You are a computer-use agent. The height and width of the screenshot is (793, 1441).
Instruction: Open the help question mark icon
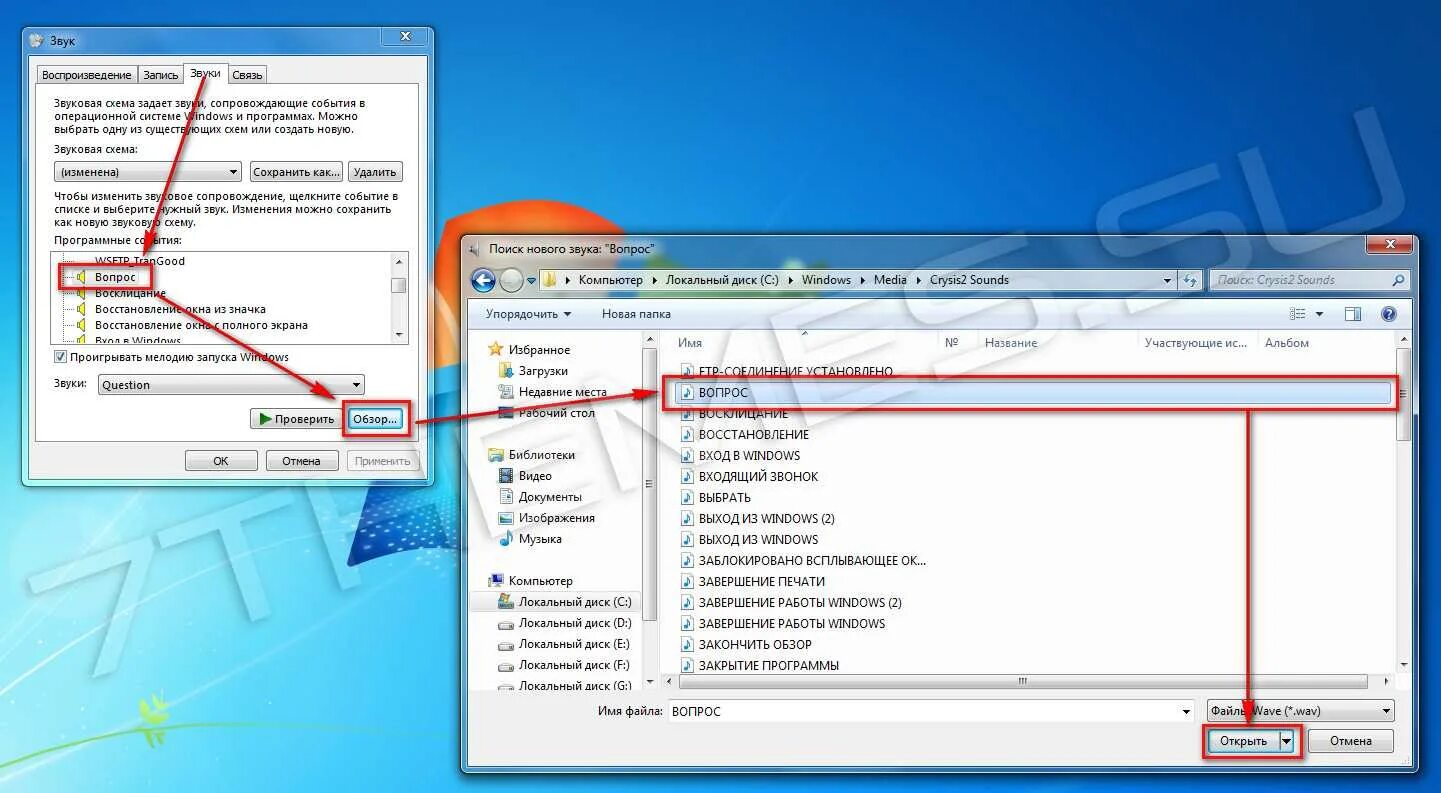[1388, 314]
